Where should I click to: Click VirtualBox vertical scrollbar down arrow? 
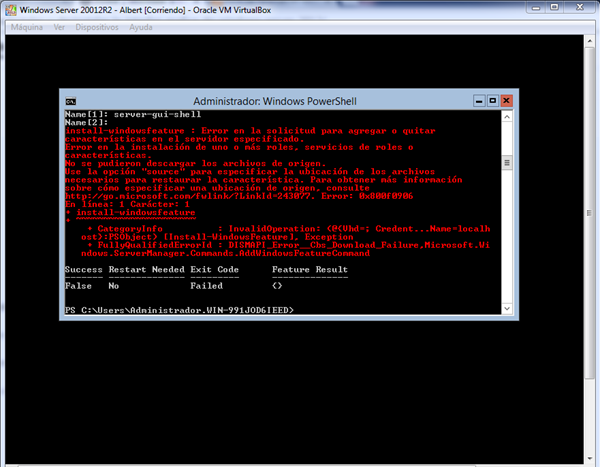tap(589, 458)
